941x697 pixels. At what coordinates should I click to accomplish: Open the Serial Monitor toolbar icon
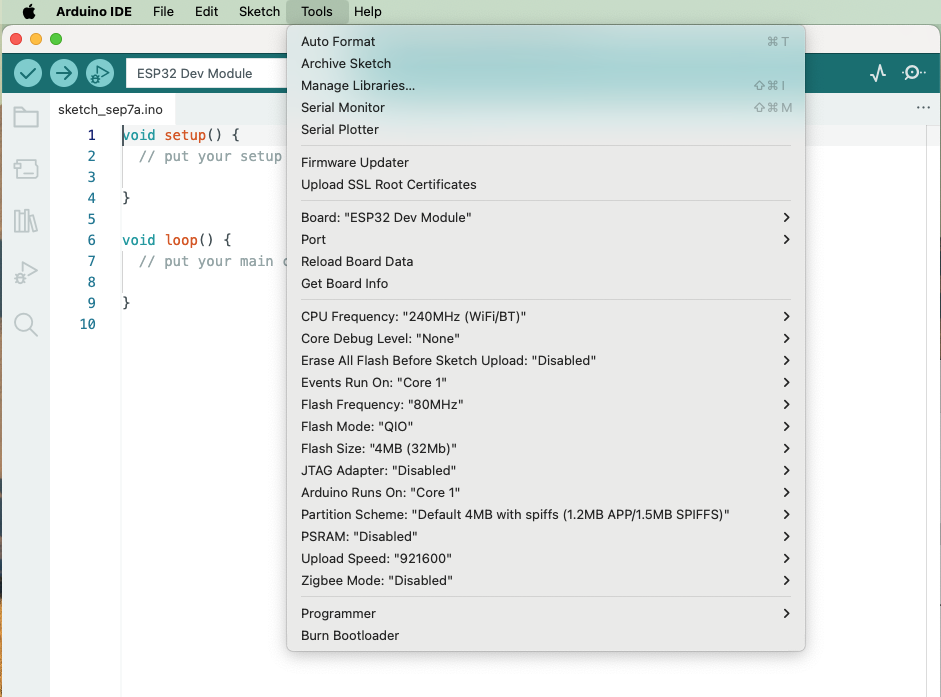[913, 73]
